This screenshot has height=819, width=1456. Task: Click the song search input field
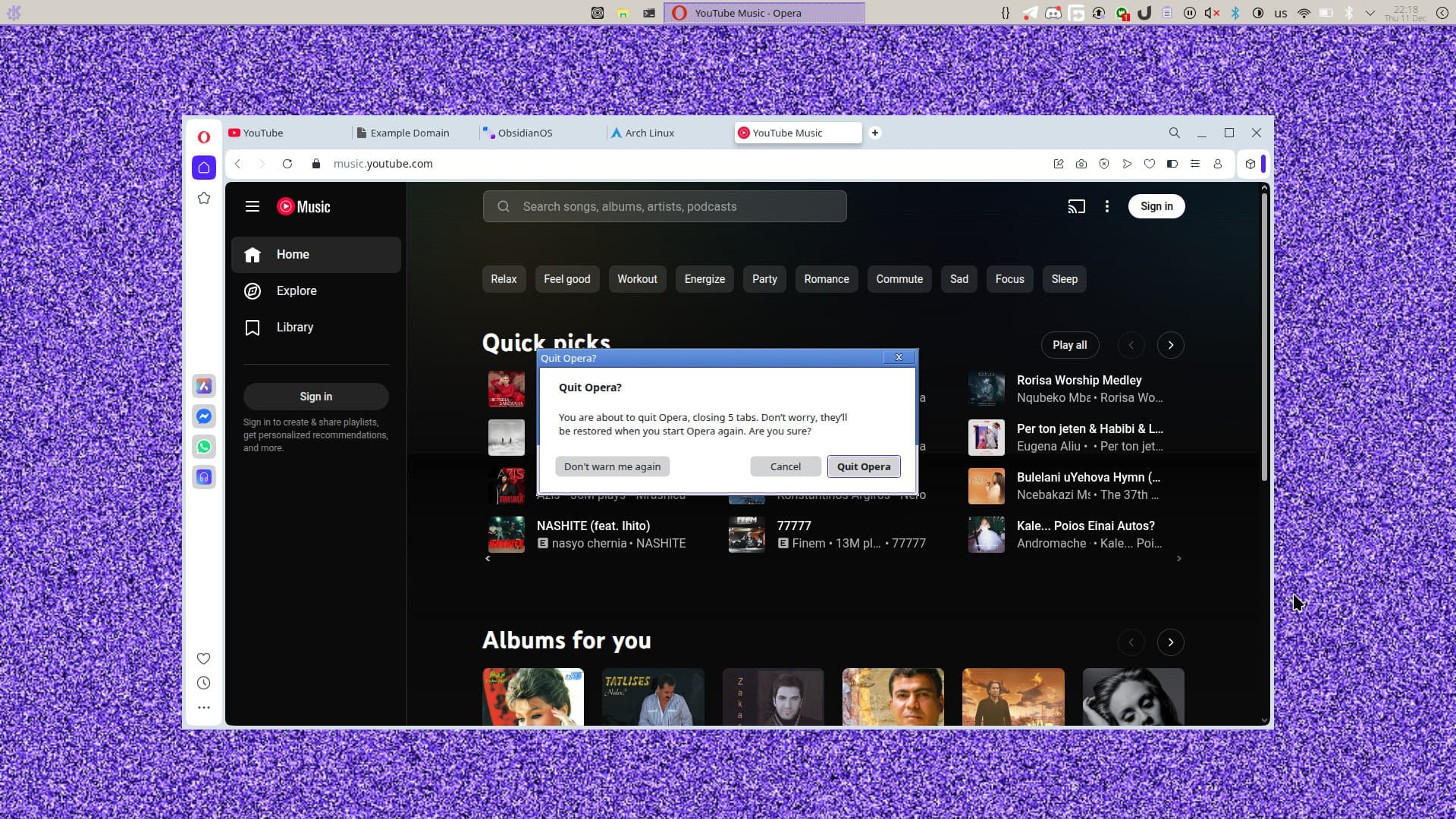click(665, 206)
